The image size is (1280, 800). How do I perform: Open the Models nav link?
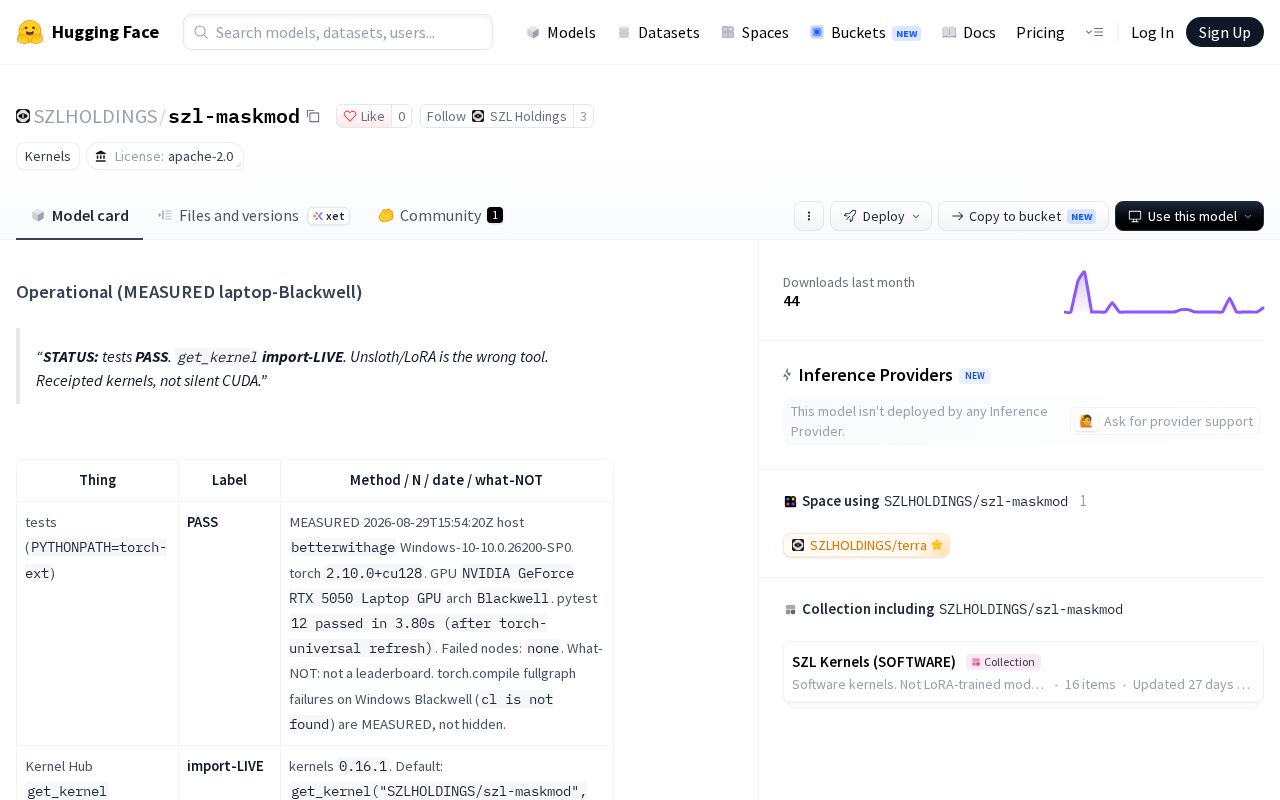561,32
